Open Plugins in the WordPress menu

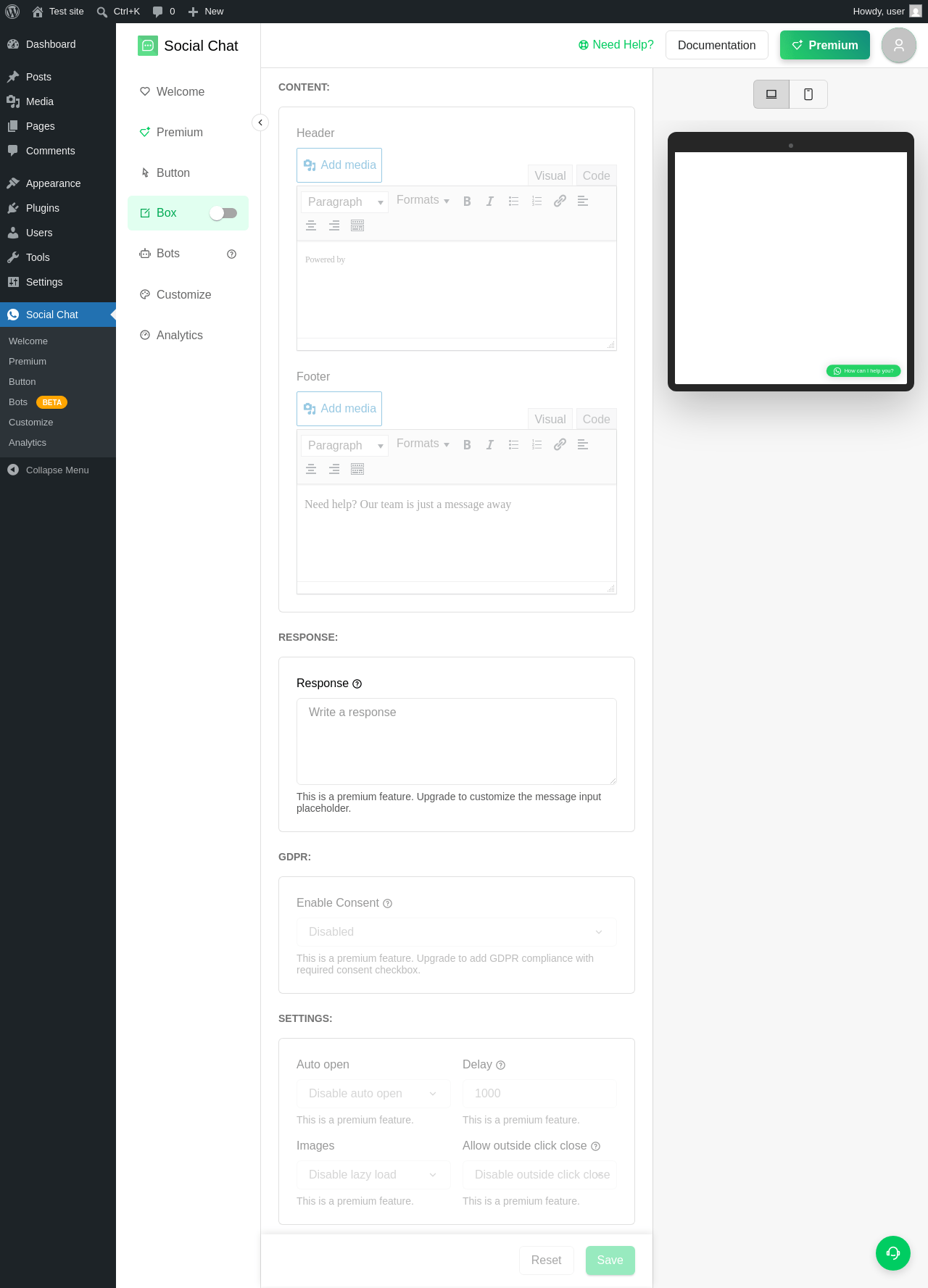click(58, 208)
